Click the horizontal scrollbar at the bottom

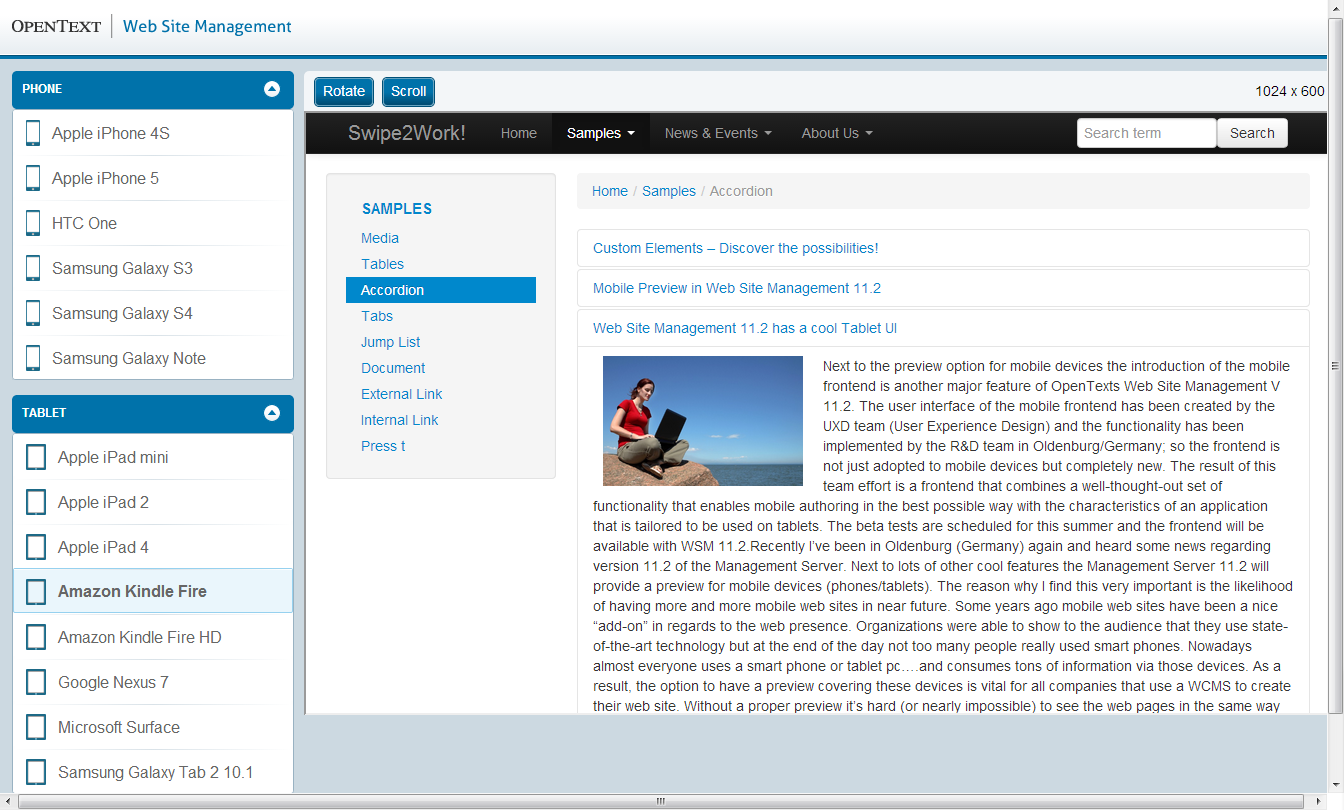coord(660,801)
